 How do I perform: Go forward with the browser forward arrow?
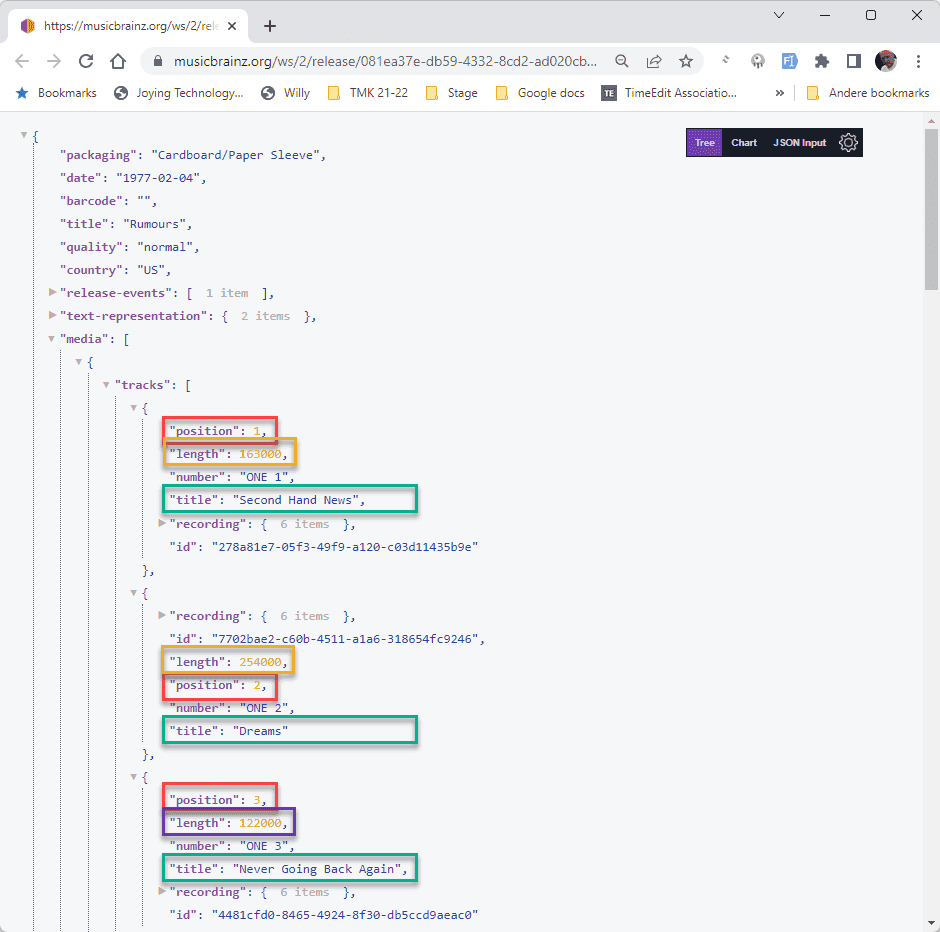pyautogui.click(x=54, y=61)
